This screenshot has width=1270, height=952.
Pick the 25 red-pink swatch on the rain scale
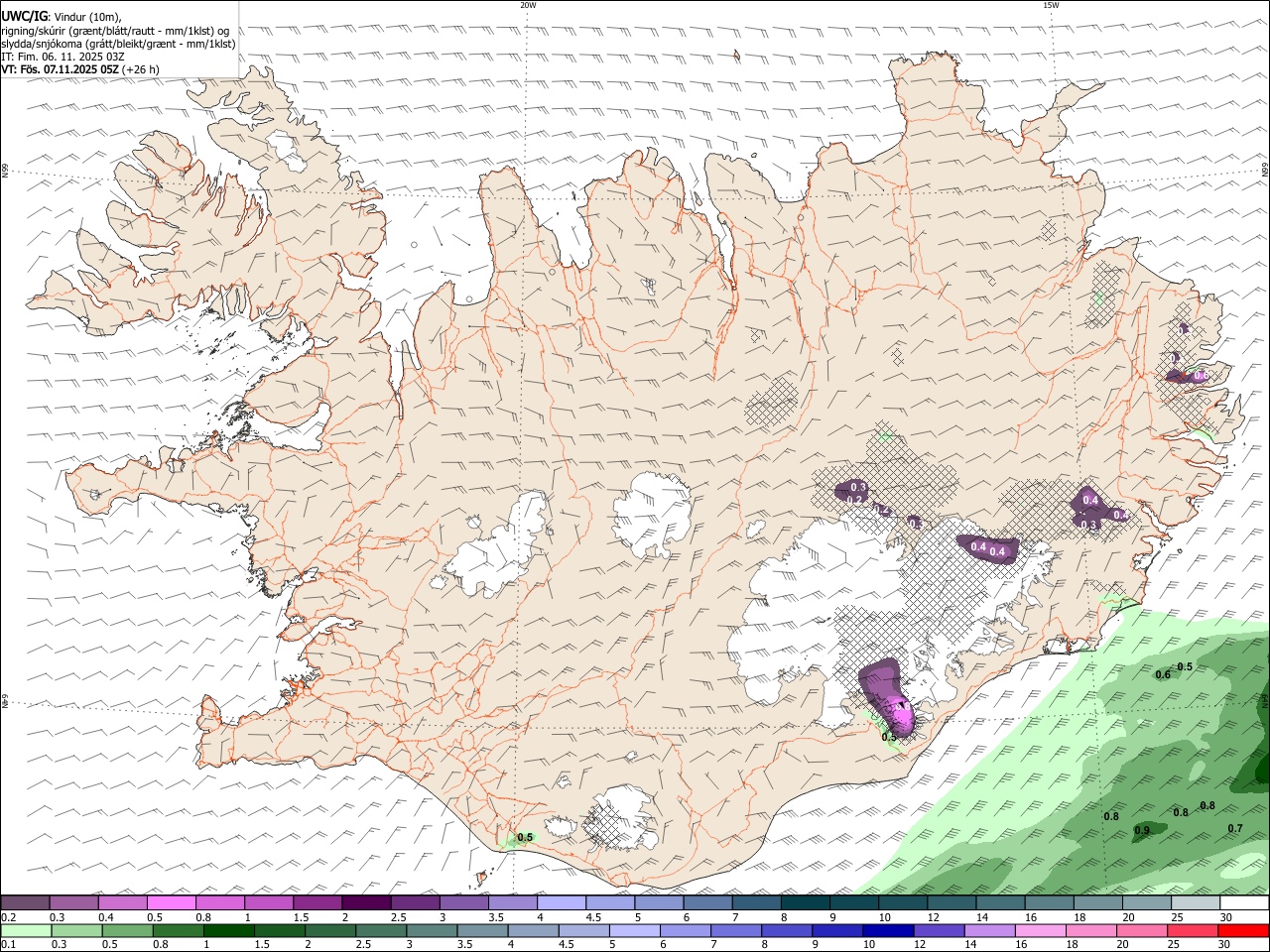[x=1194, y=931]
